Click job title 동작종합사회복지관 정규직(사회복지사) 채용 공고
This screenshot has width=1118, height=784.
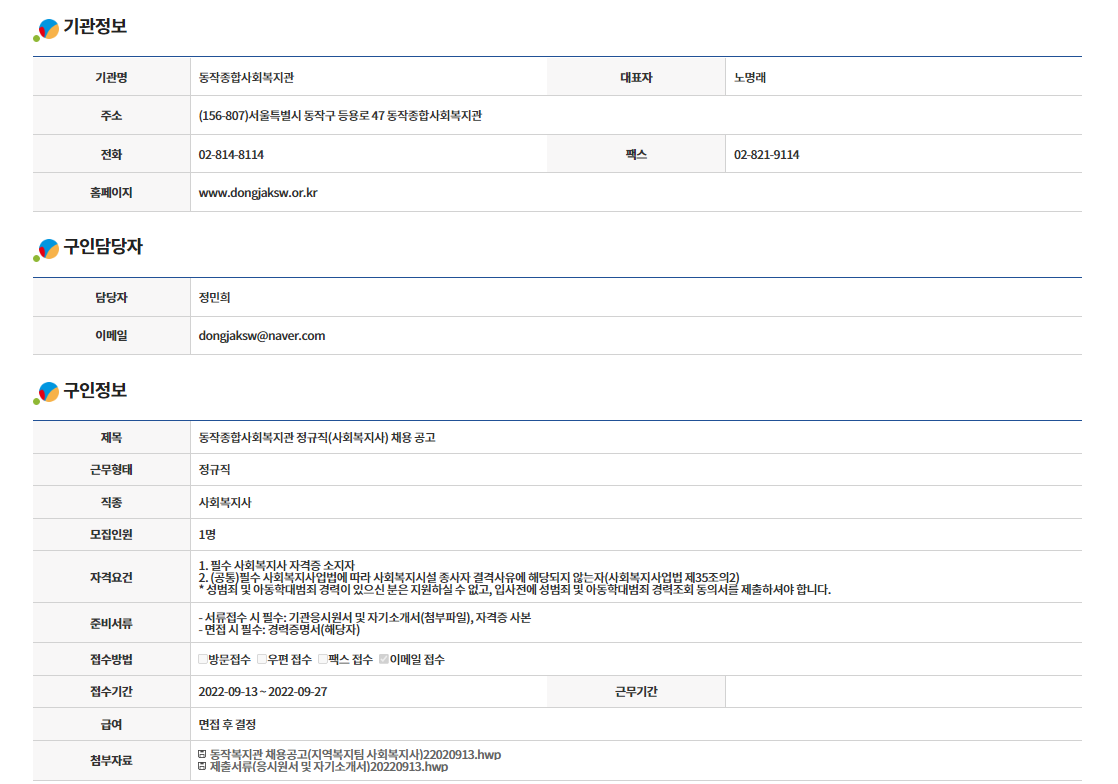click(x=317, y=438)
